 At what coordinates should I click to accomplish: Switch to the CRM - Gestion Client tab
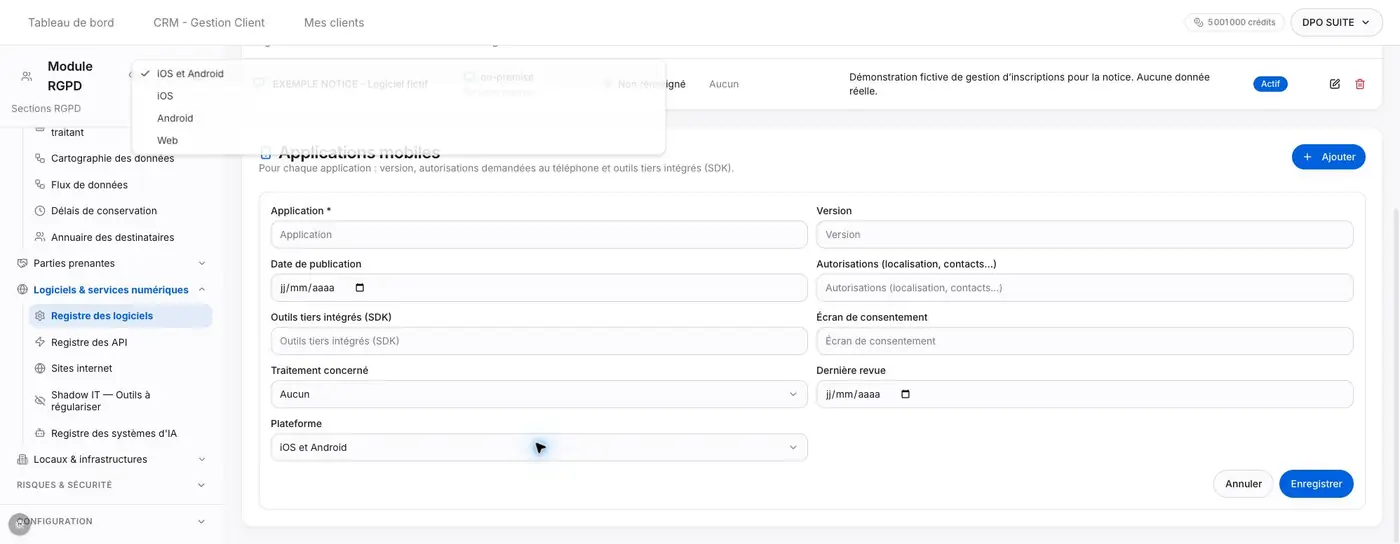coord(209,22)
